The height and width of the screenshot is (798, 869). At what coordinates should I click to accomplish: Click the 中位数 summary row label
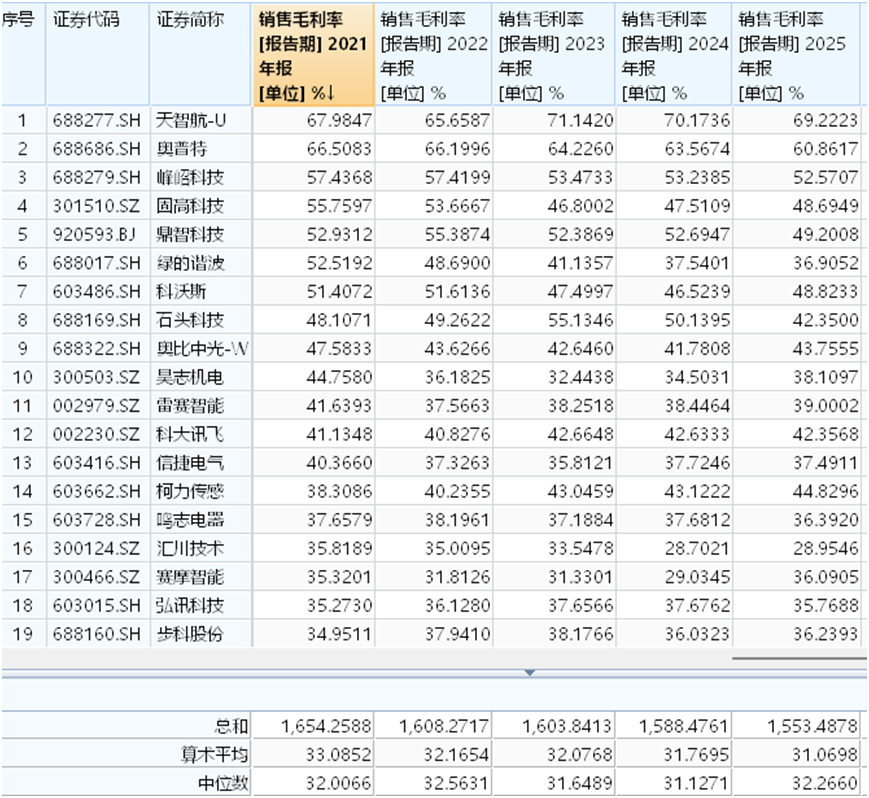(x=223, y=783)
